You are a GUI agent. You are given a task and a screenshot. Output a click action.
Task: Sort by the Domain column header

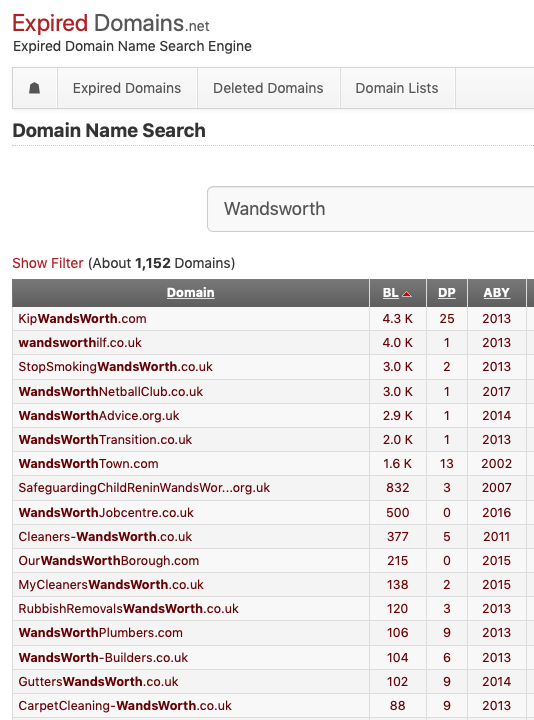[191, 292]
